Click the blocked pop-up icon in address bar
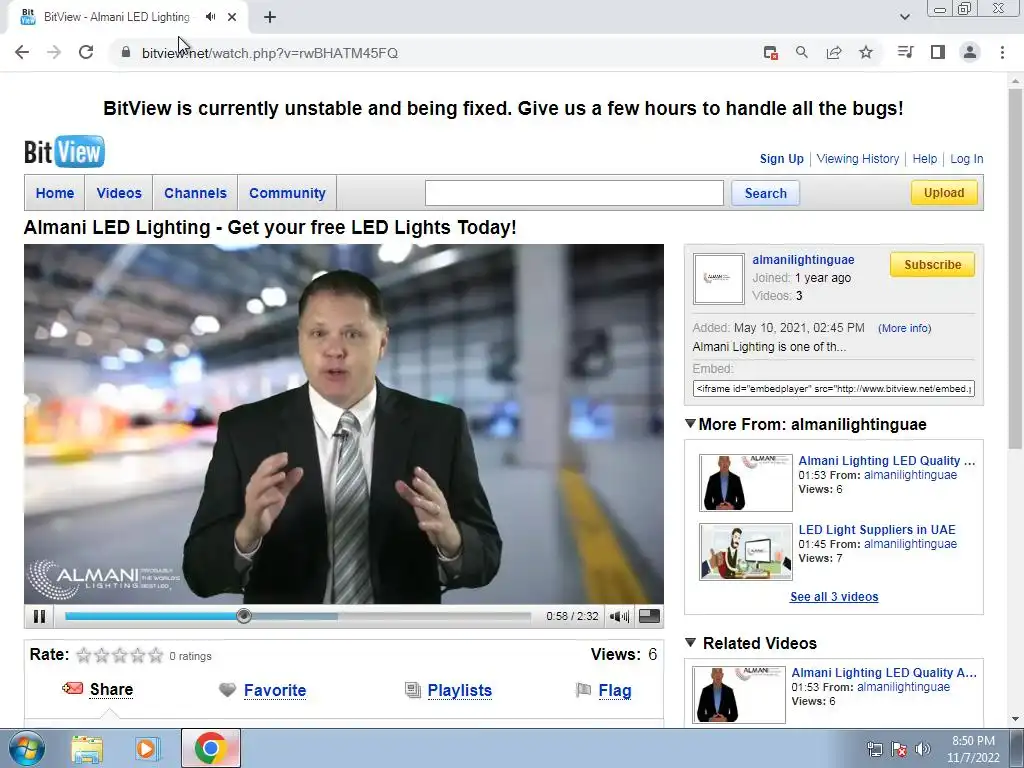This screenshot has height=768, width=1024. tap(771, 53)
